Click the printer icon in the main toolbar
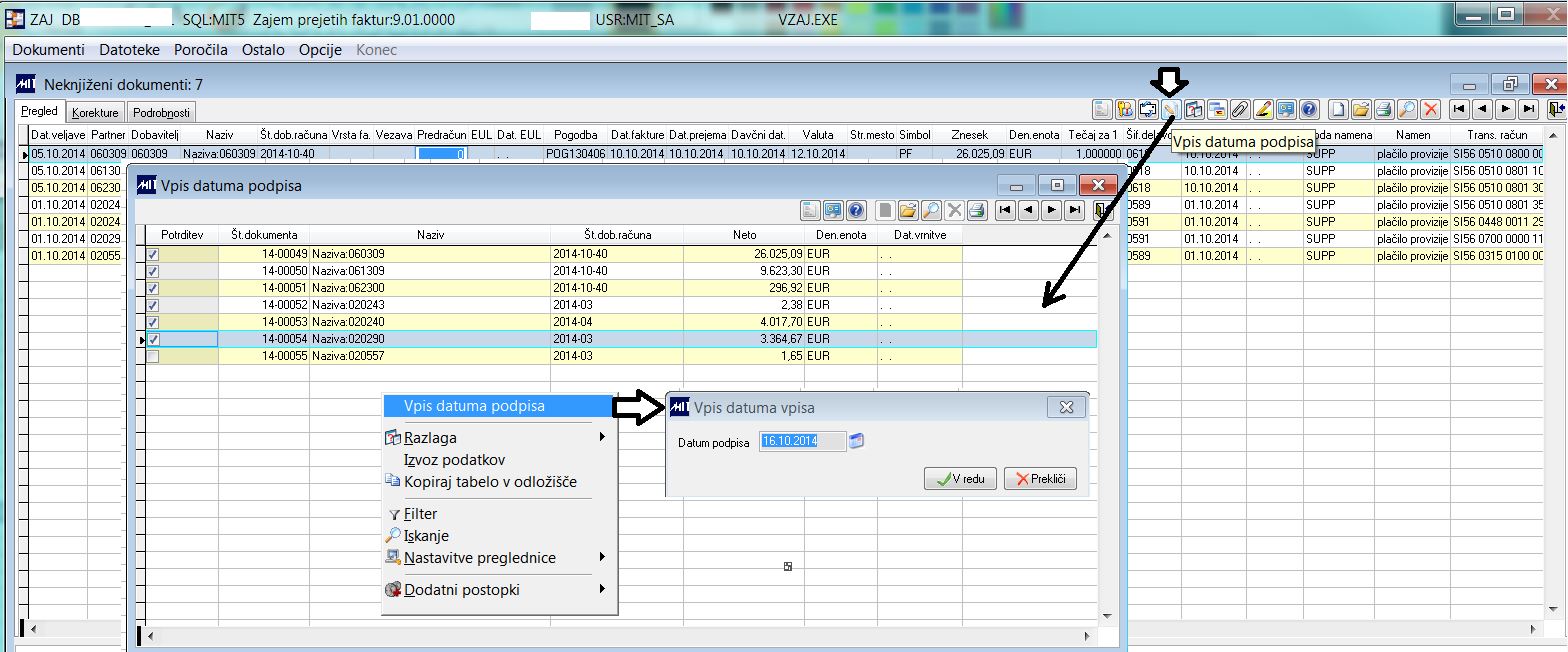Viewport: 1568px width, 652px height. coord(1384,109)
